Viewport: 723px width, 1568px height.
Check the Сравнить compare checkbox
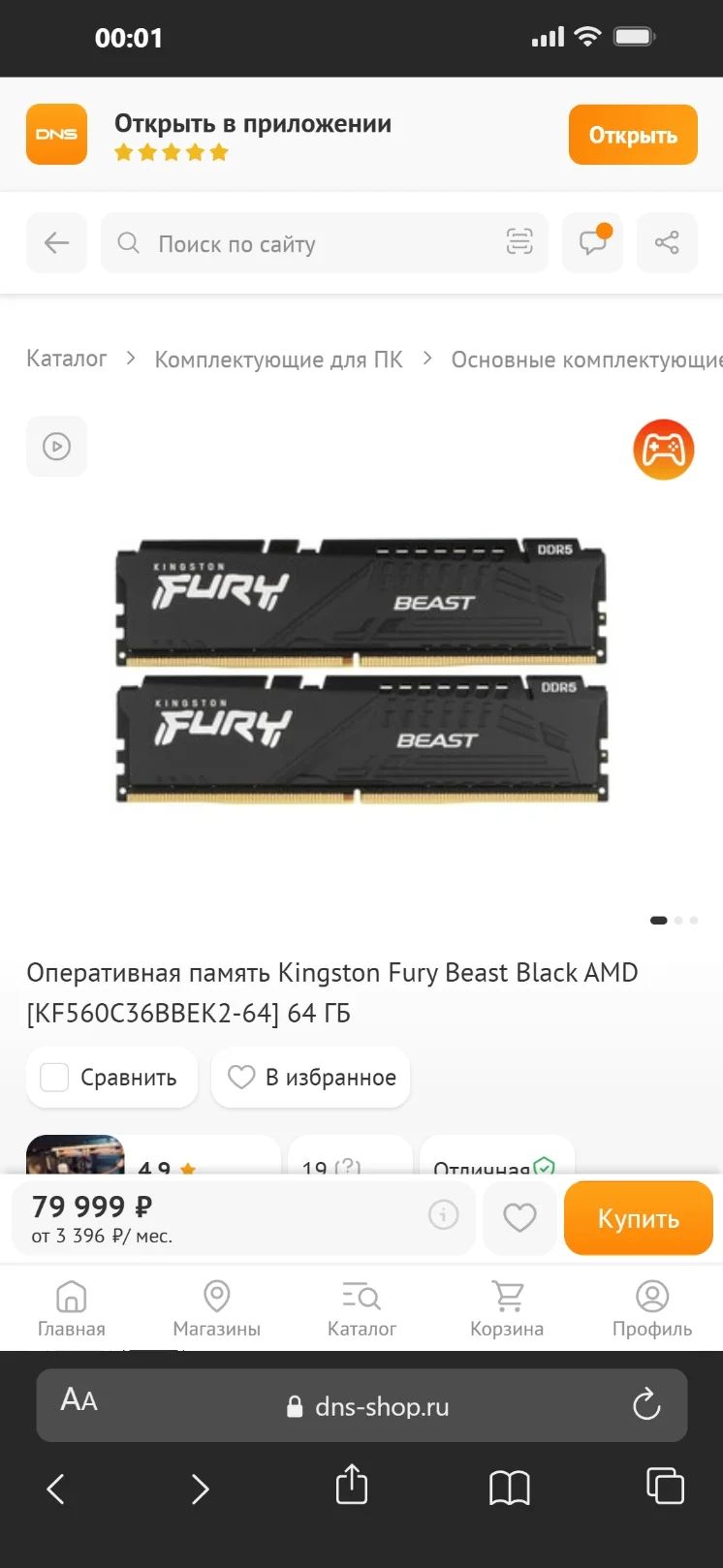tap(54, 1077)
